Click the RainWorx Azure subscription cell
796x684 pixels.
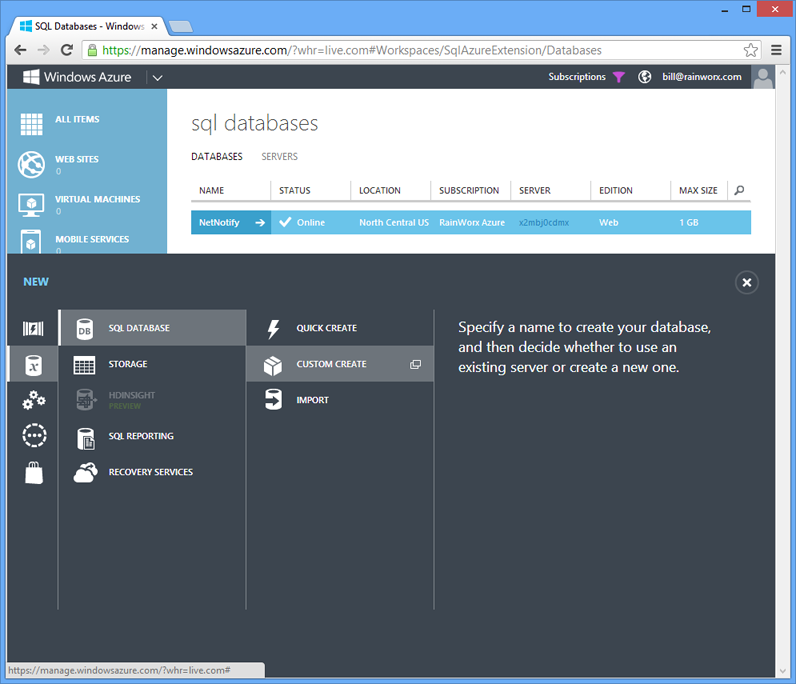point(472,222)
